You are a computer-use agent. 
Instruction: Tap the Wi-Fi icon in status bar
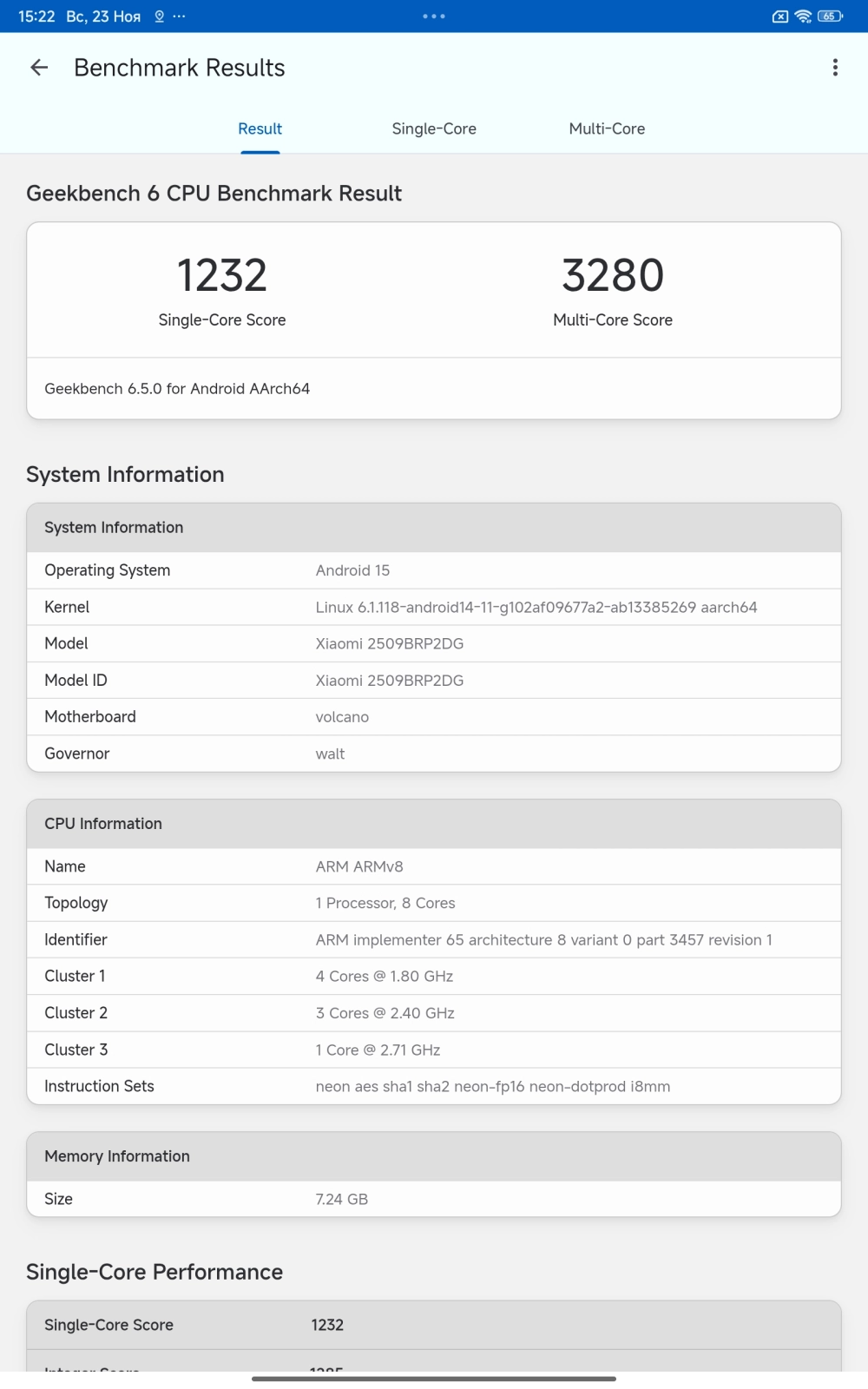(804, 16)
